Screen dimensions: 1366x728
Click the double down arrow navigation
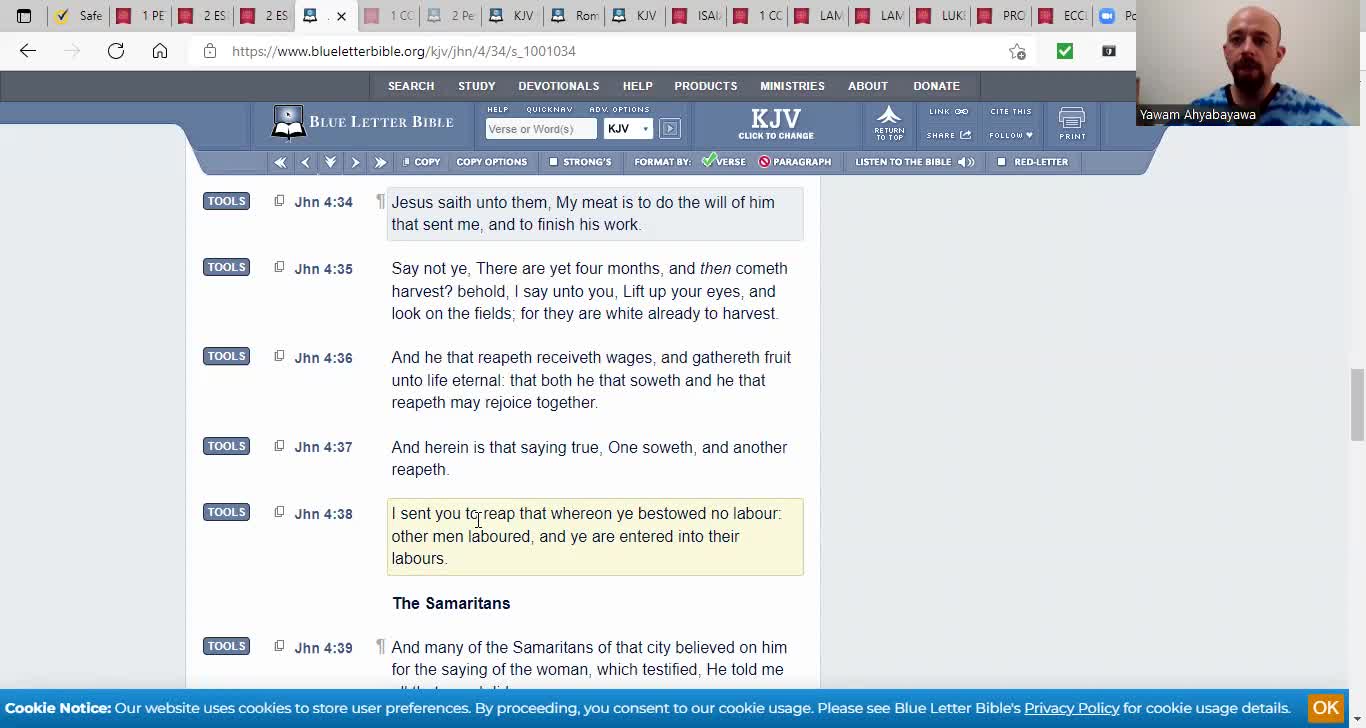pyautogui.click(x=330, y=162)
